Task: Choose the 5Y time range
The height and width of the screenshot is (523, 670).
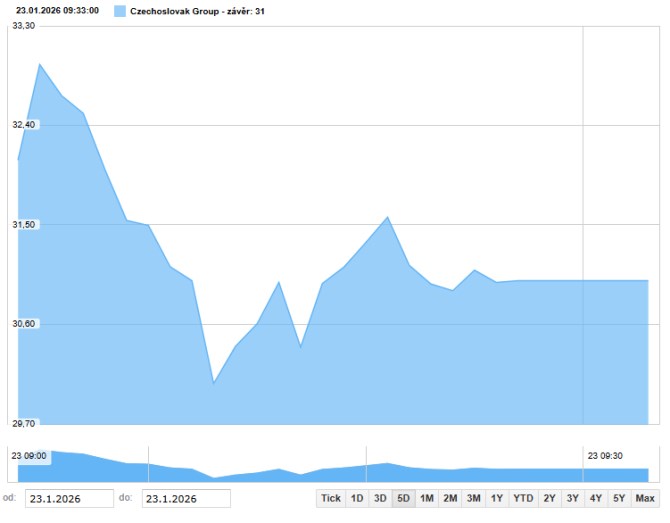Action: click(x=619, y=498)
